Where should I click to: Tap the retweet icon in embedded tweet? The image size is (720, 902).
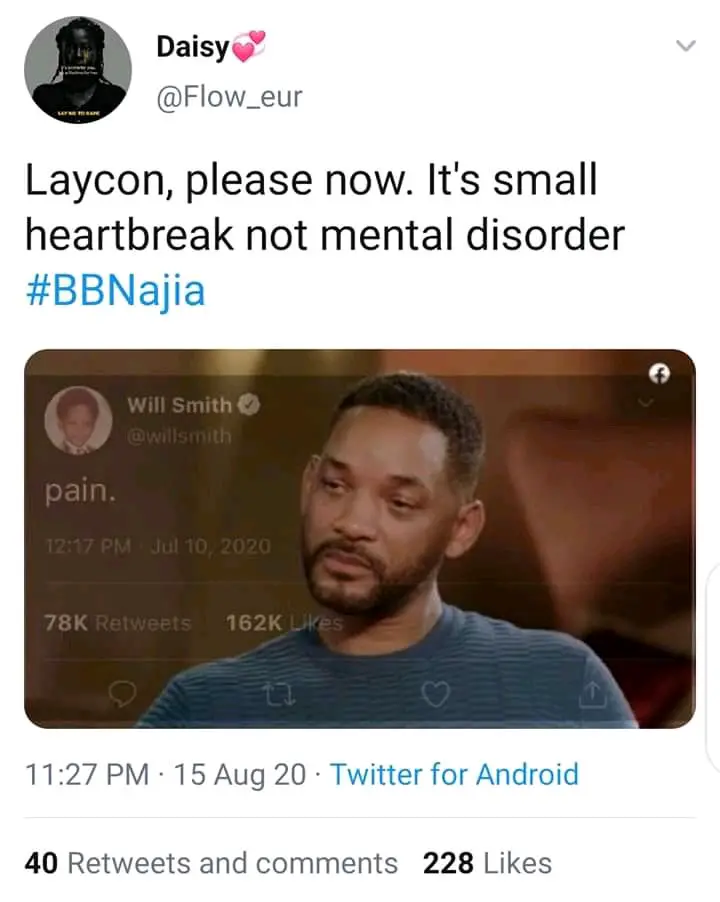(281, 695)
